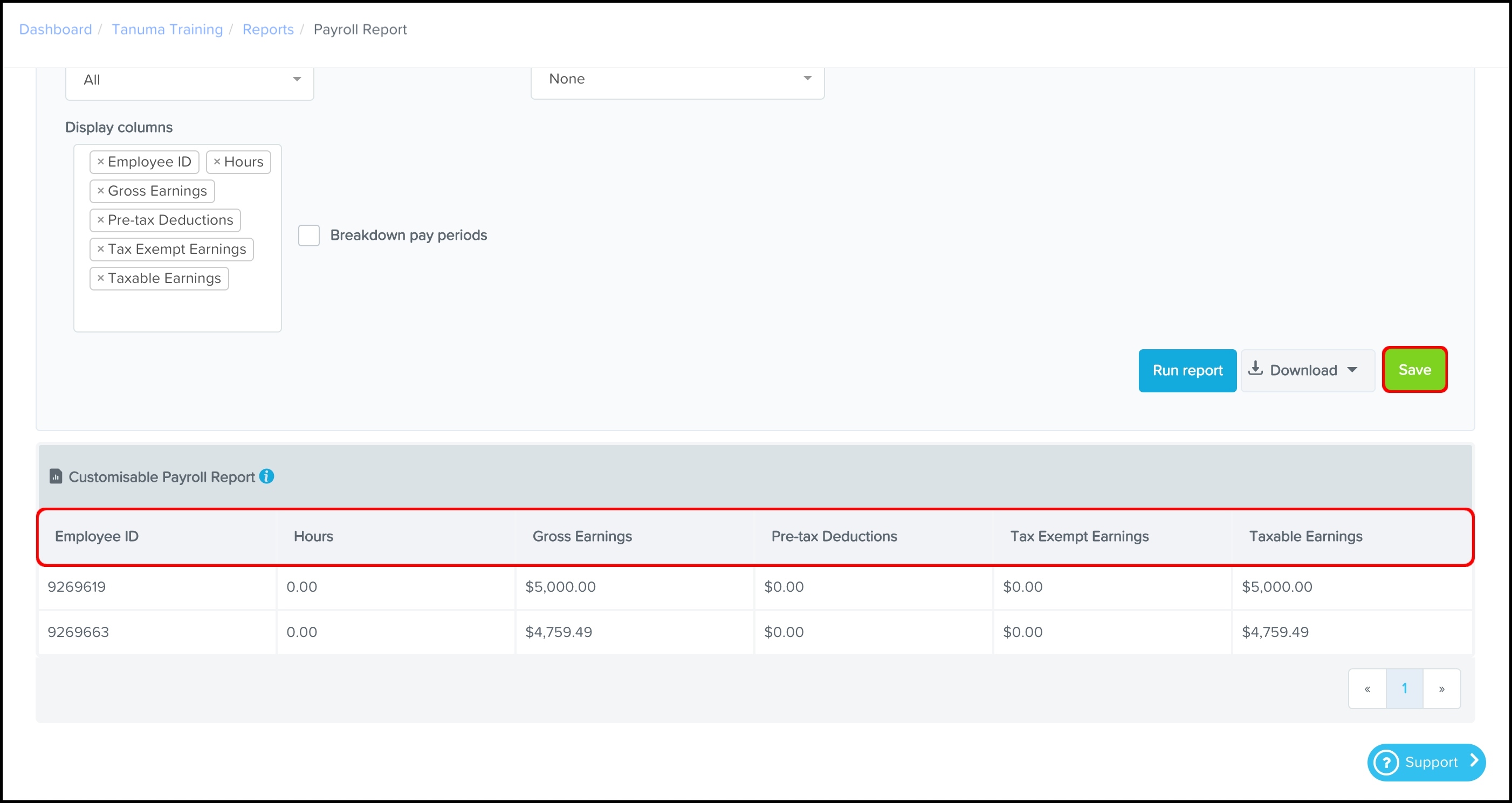Go to Dashboard breadcrumb link
The image size is (1512, 803).
click(x=55, y=29)
